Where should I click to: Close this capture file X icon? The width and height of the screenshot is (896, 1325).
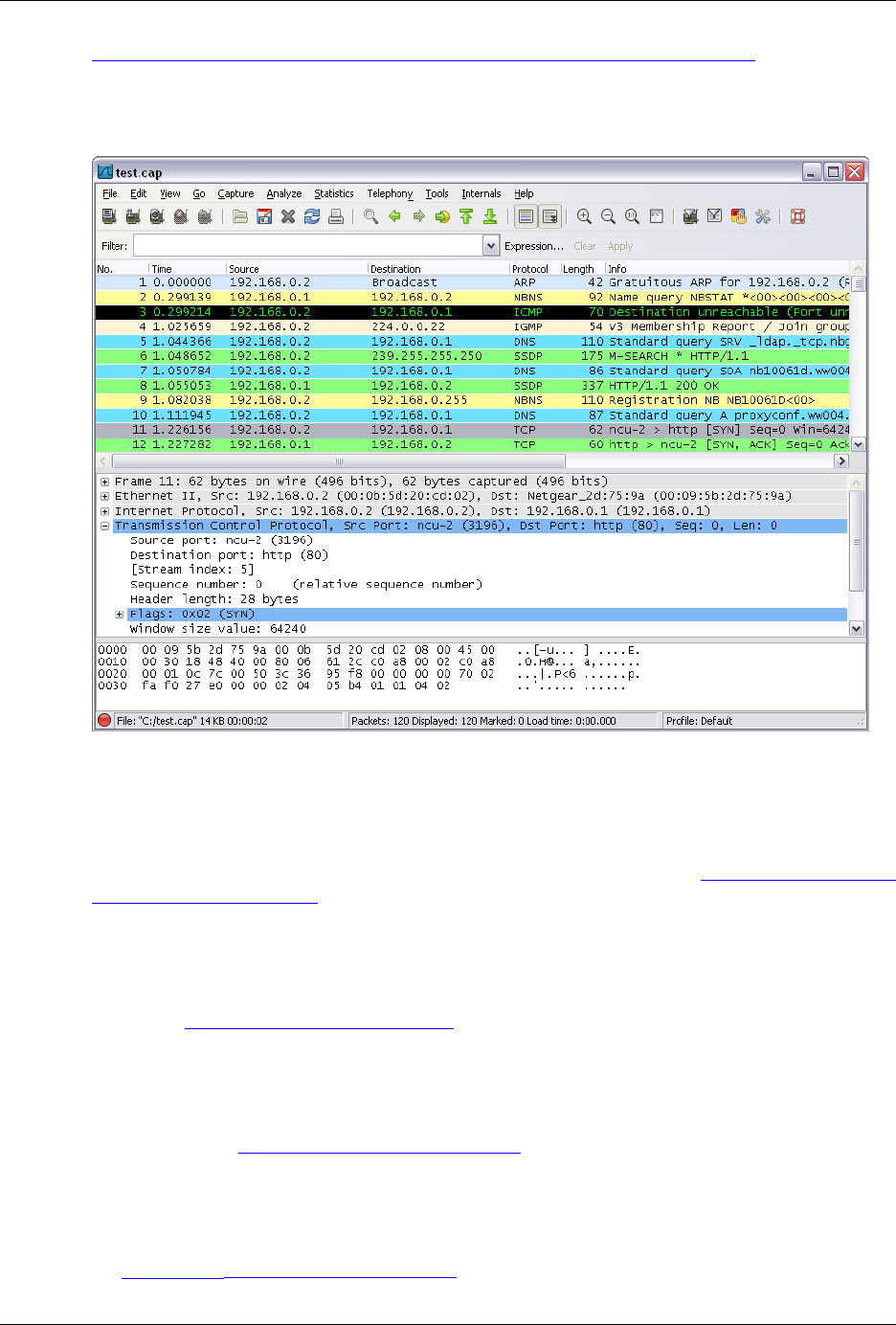tap(288, 217)
